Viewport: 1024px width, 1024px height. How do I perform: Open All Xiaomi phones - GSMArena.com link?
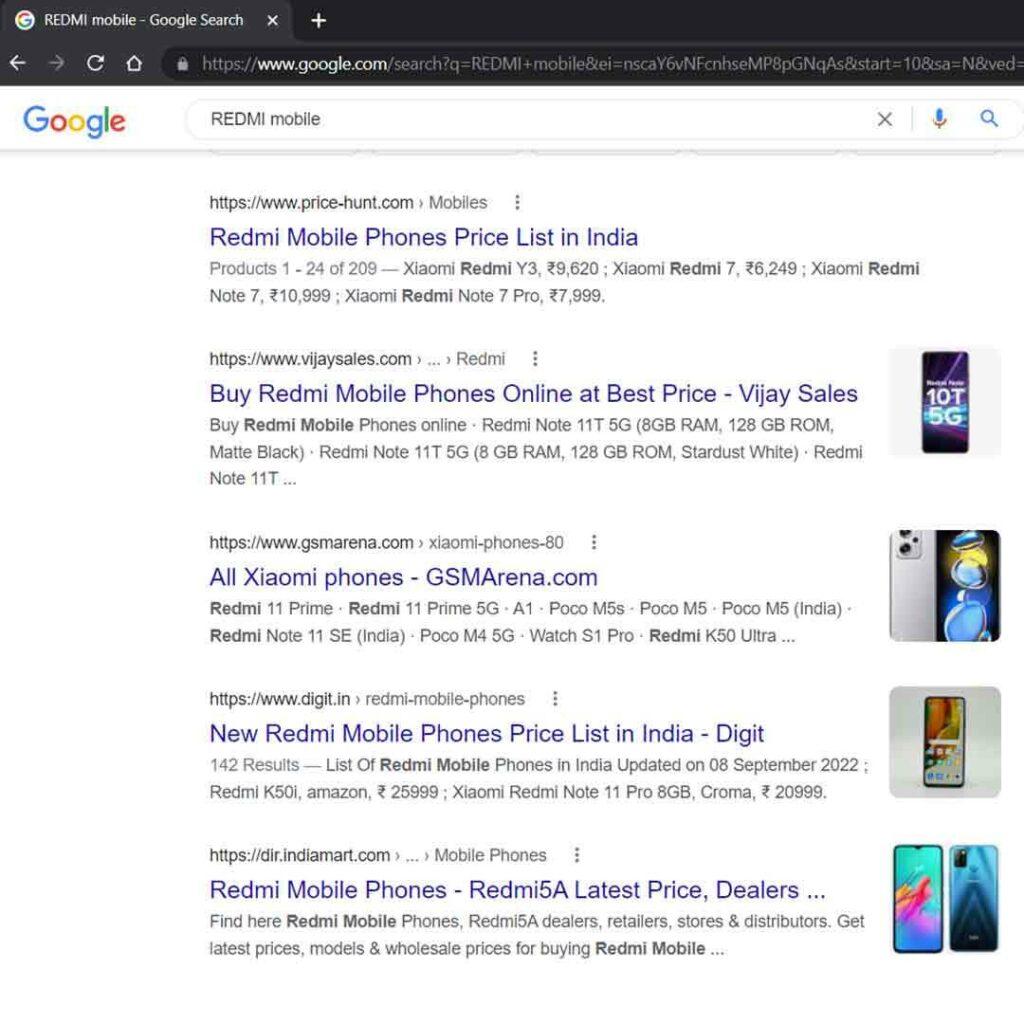[404, 577]
